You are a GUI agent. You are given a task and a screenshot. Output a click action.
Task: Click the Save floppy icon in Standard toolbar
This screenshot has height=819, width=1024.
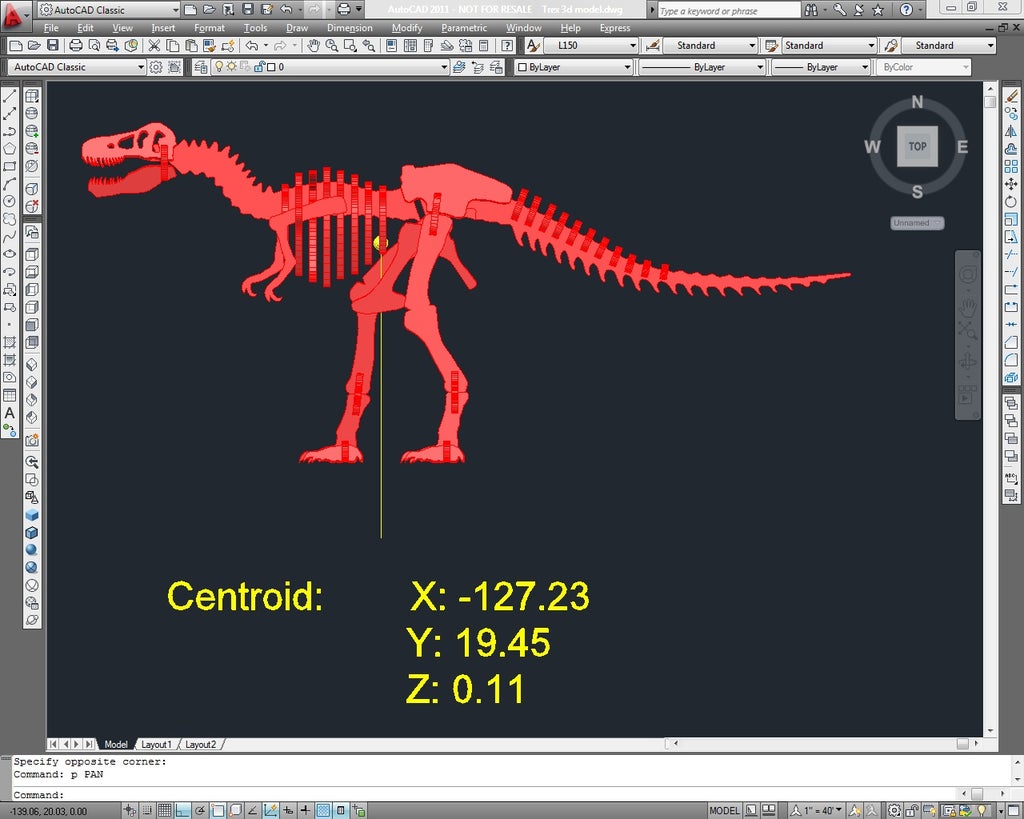coord(54,46)
